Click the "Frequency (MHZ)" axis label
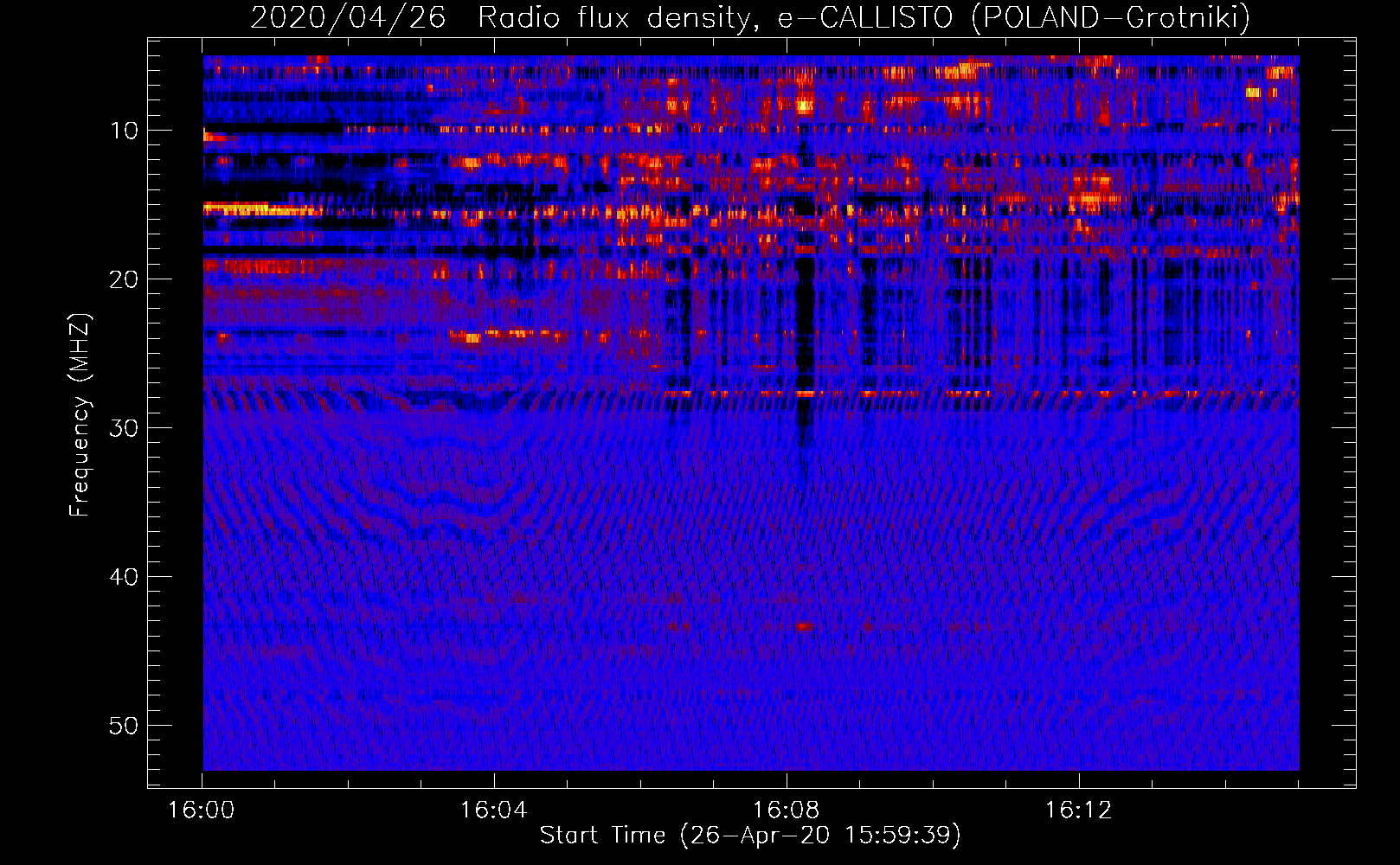Screen dimensions: 1400x865 (80, 415)
